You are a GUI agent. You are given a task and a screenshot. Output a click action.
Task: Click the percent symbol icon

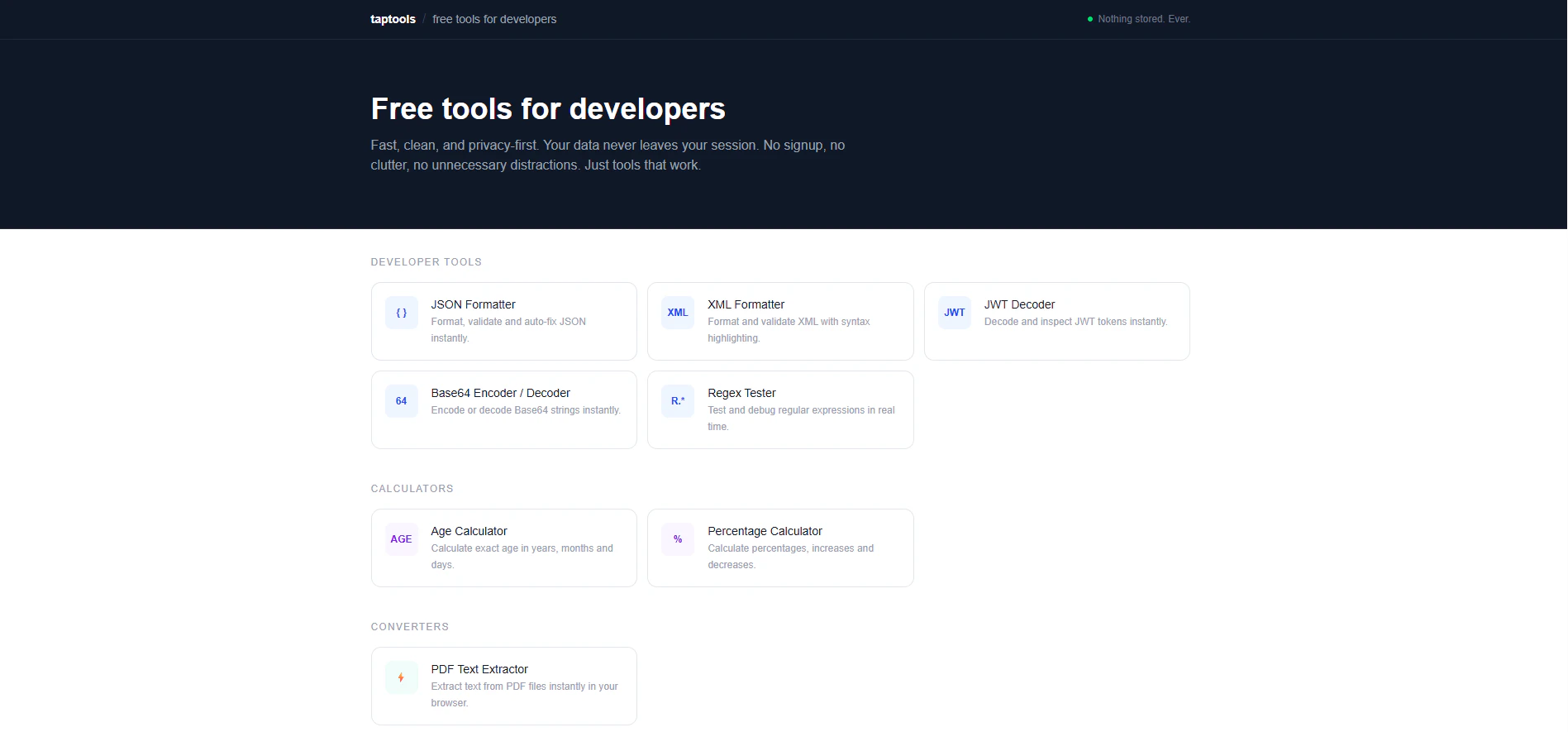(x=678, y=539)
